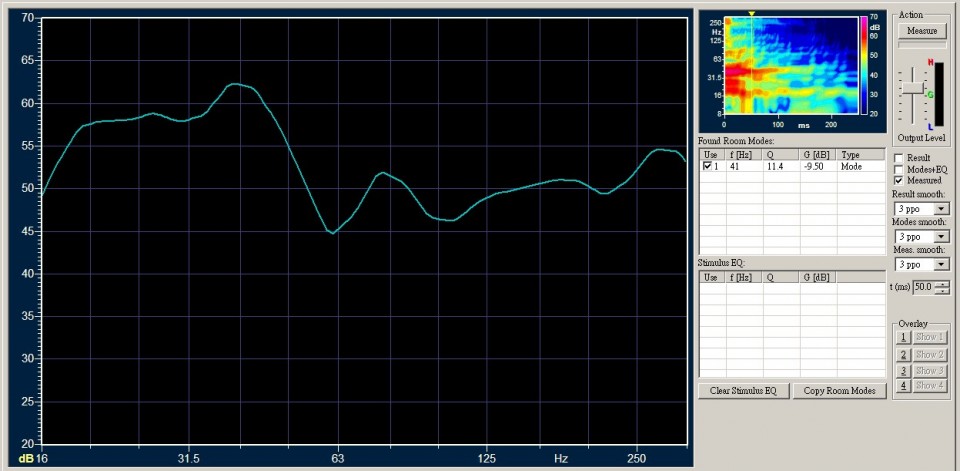The image size is (960, 471).
Task: Open the Modes smooth dropdown
Action: click(x=941, y=237)
